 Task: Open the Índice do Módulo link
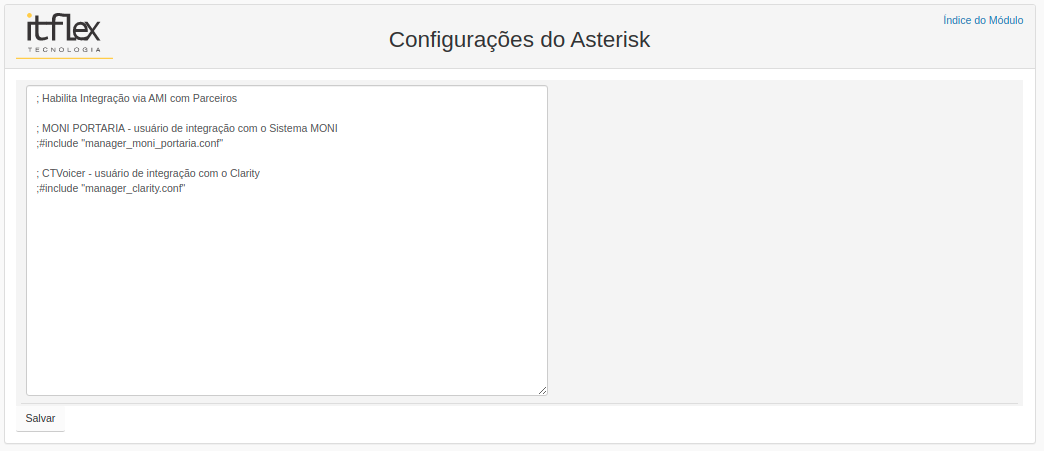coord(983,21)
